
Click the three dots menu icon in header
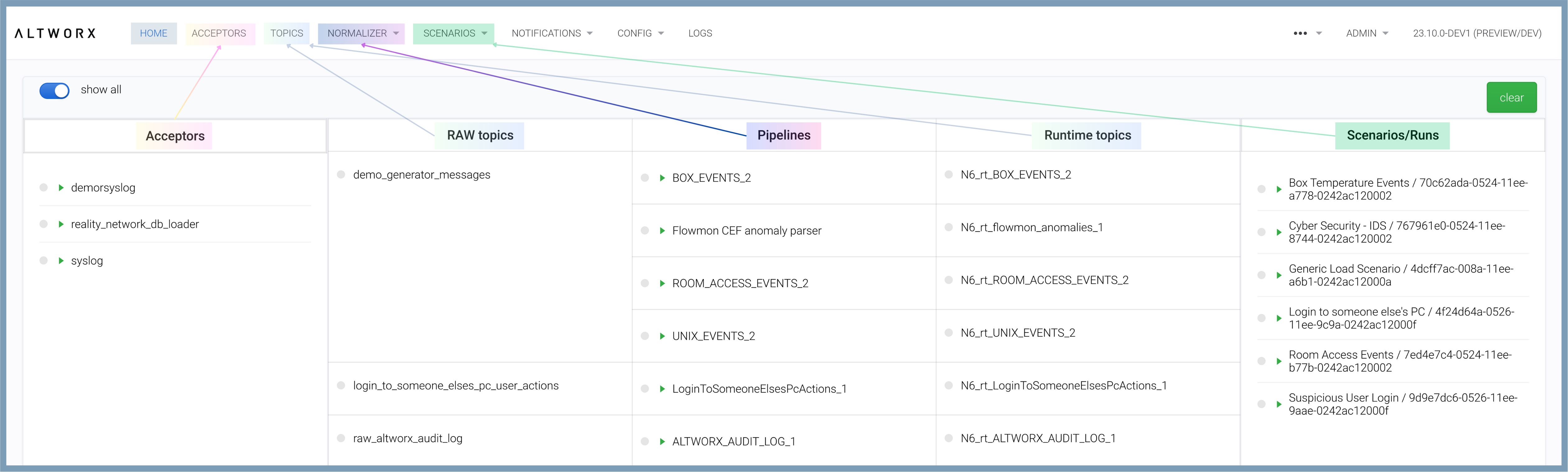click(1300, 34)
